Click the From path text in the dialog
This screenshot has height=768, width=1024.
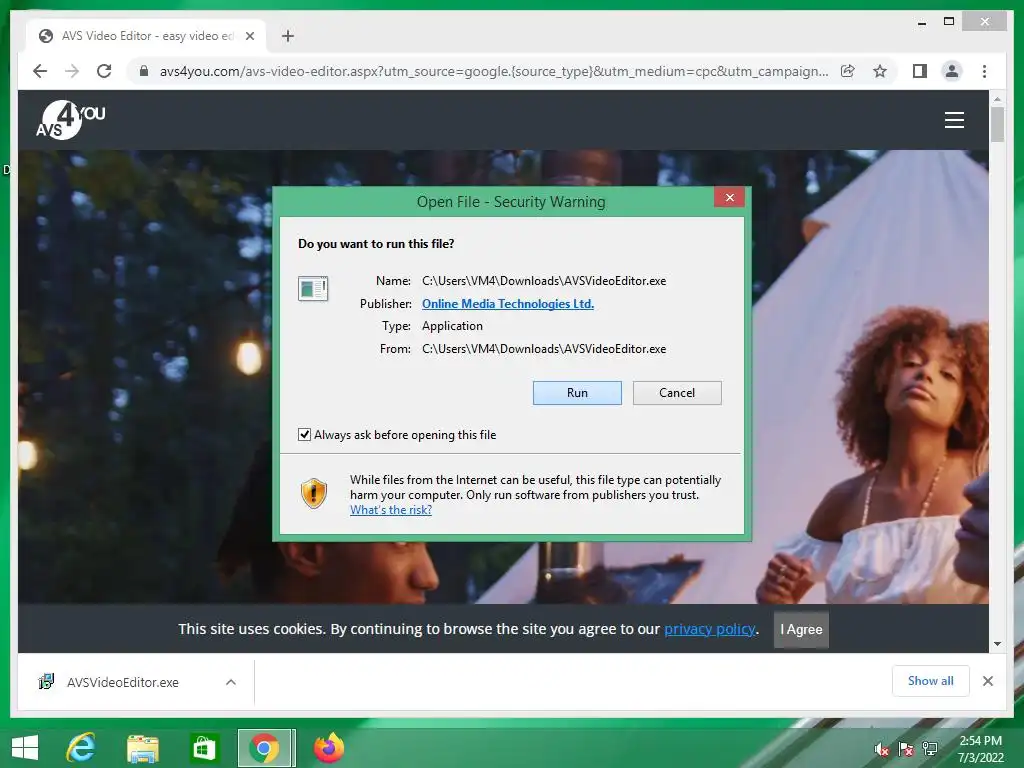click(x=544, y=349)
